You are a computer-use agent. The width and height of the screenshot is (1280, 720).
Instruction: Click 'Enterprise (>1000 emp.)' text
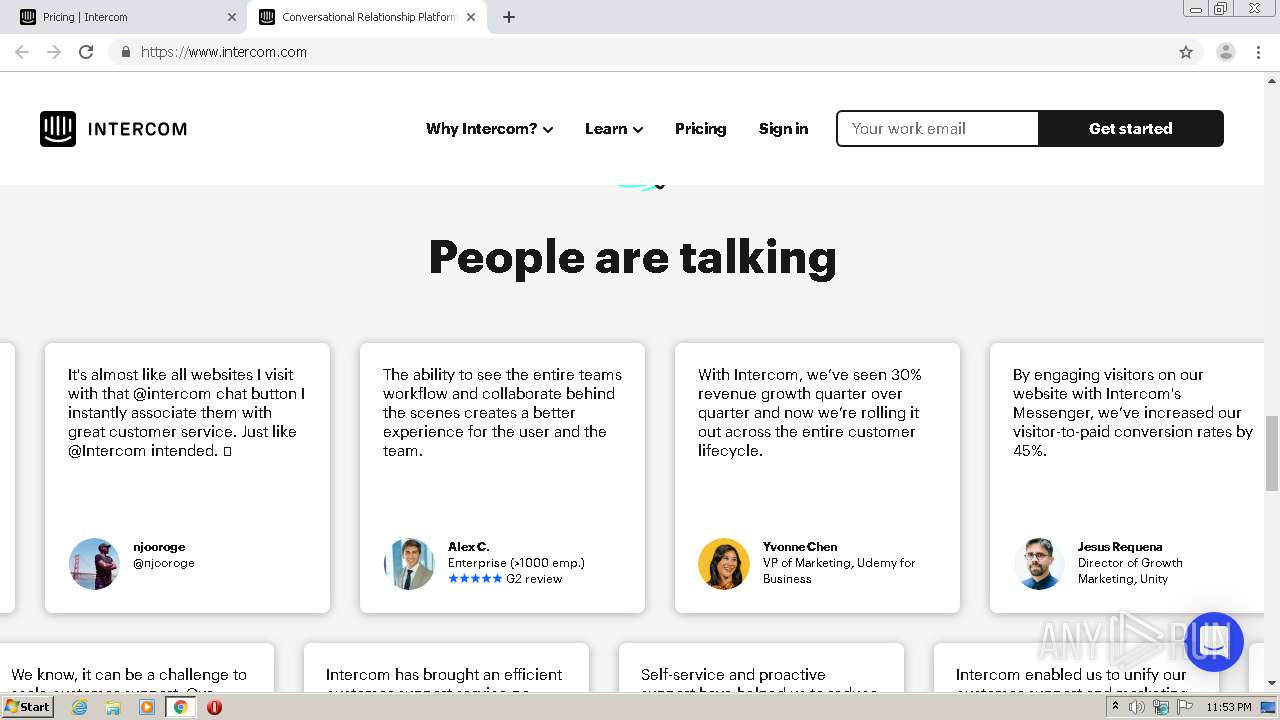pos(516,563)
